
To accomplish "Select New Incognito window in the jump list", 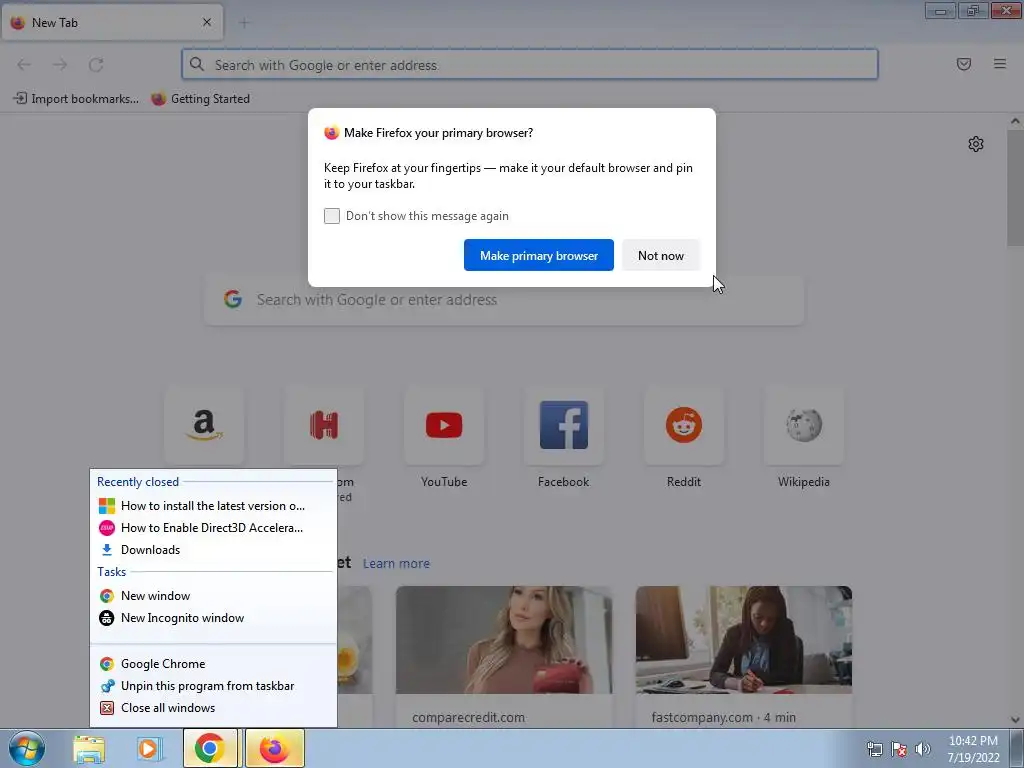I will [214, 618].
